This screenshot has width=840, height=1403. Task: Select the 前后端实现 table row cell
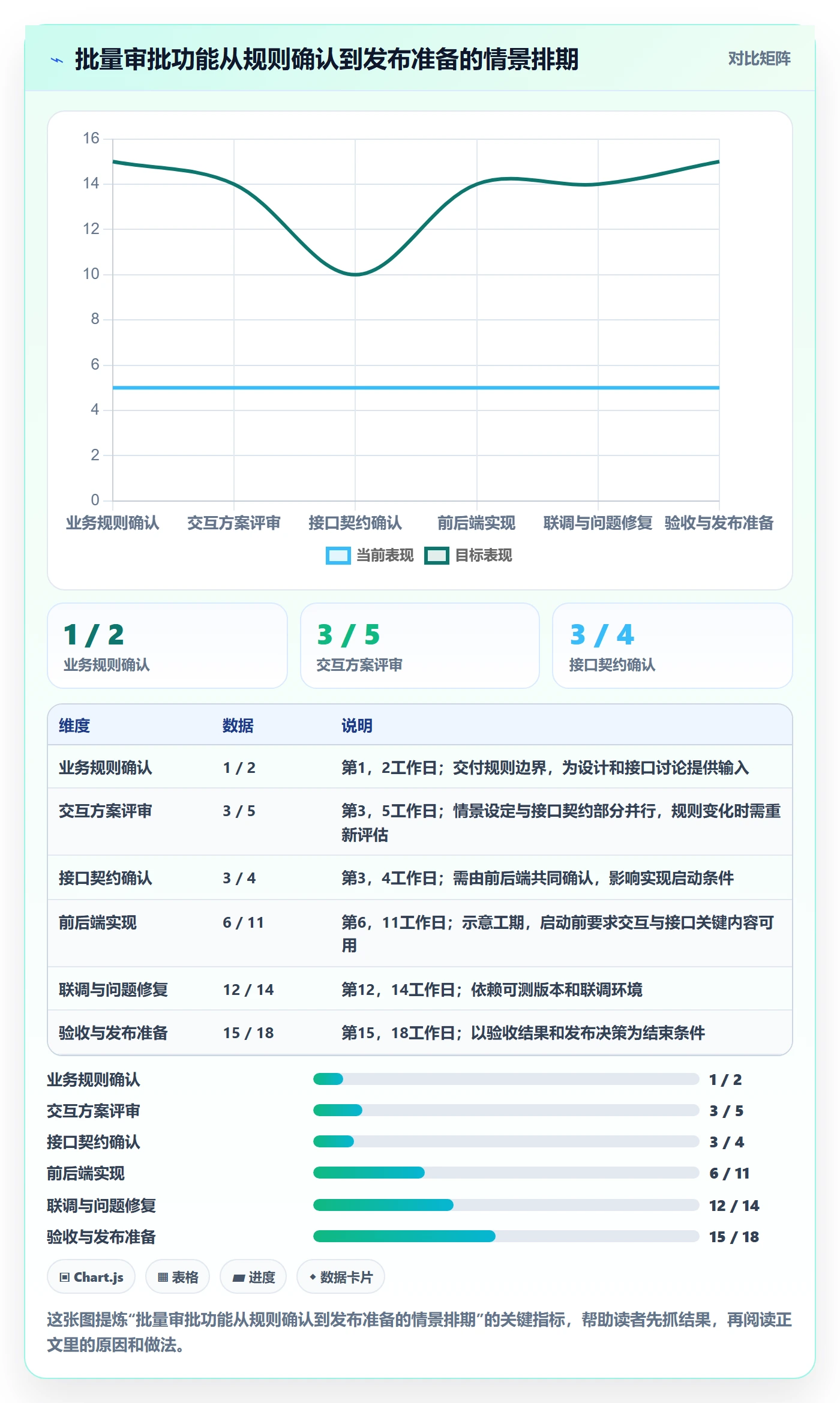[98, 922]
